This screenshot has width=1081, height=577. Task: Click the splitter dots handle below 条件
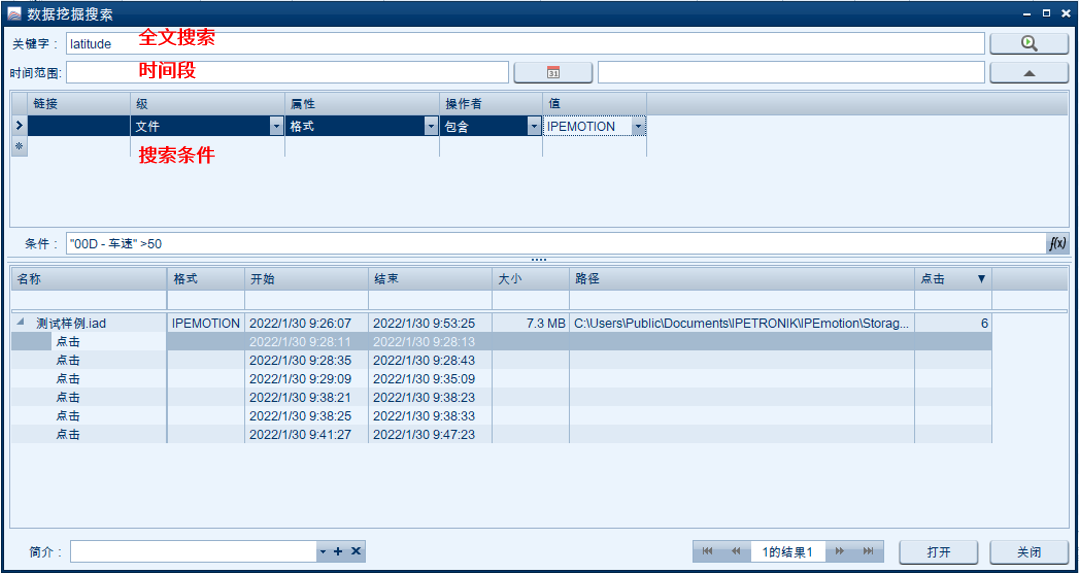tap(539, 260)
